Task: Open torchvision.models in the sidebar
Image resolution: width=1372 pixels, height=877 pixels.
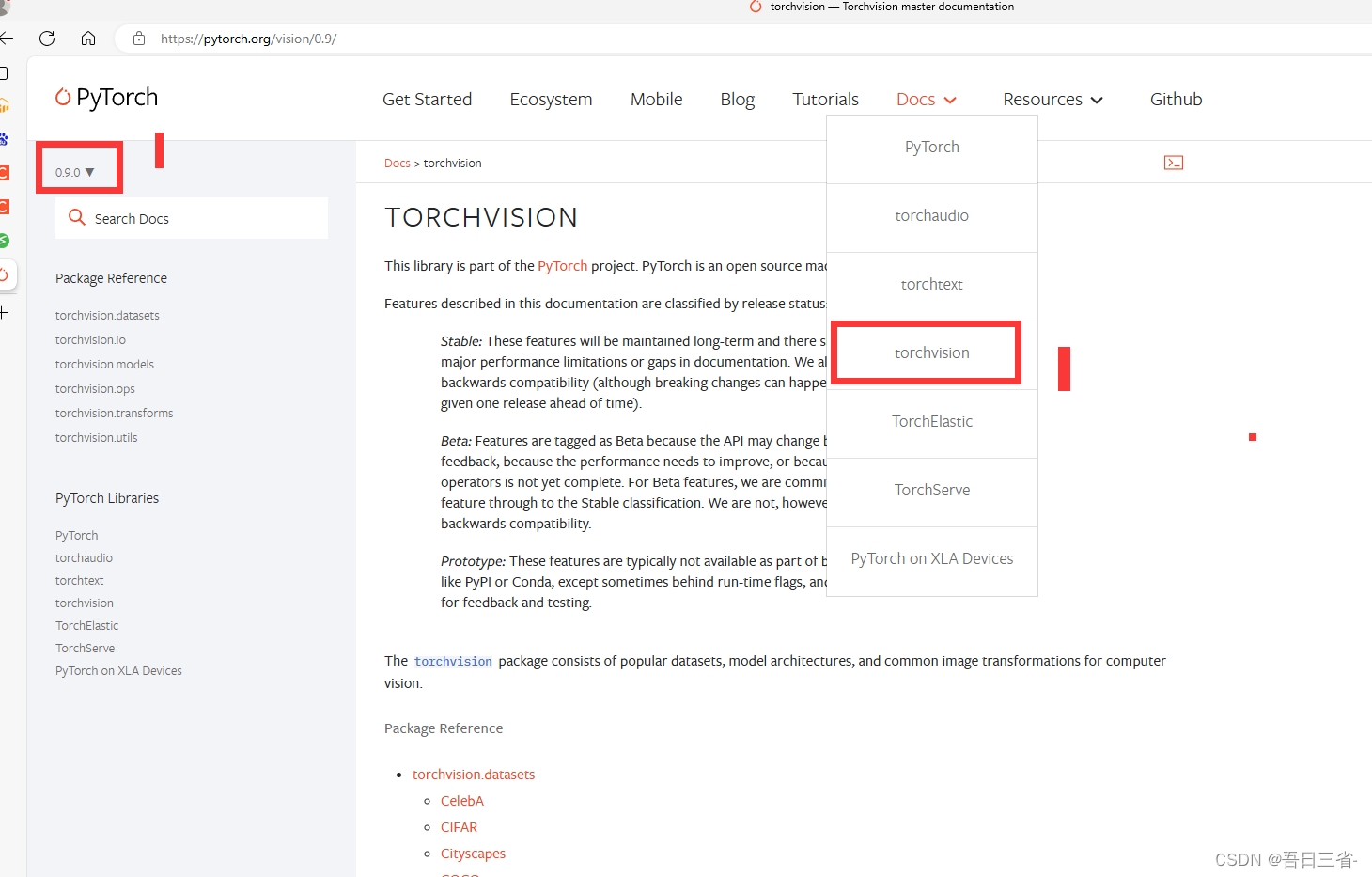Action: coord(104,365)
